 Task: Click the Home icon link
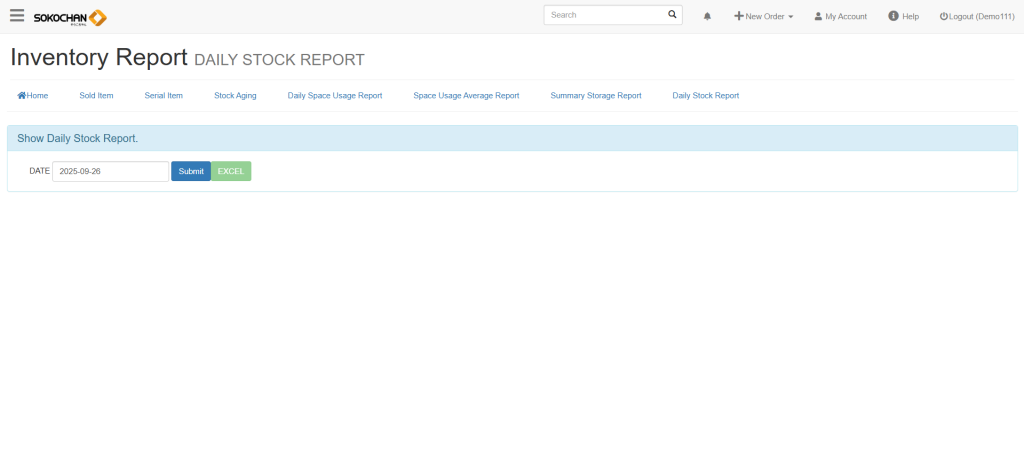click(22, 96)
